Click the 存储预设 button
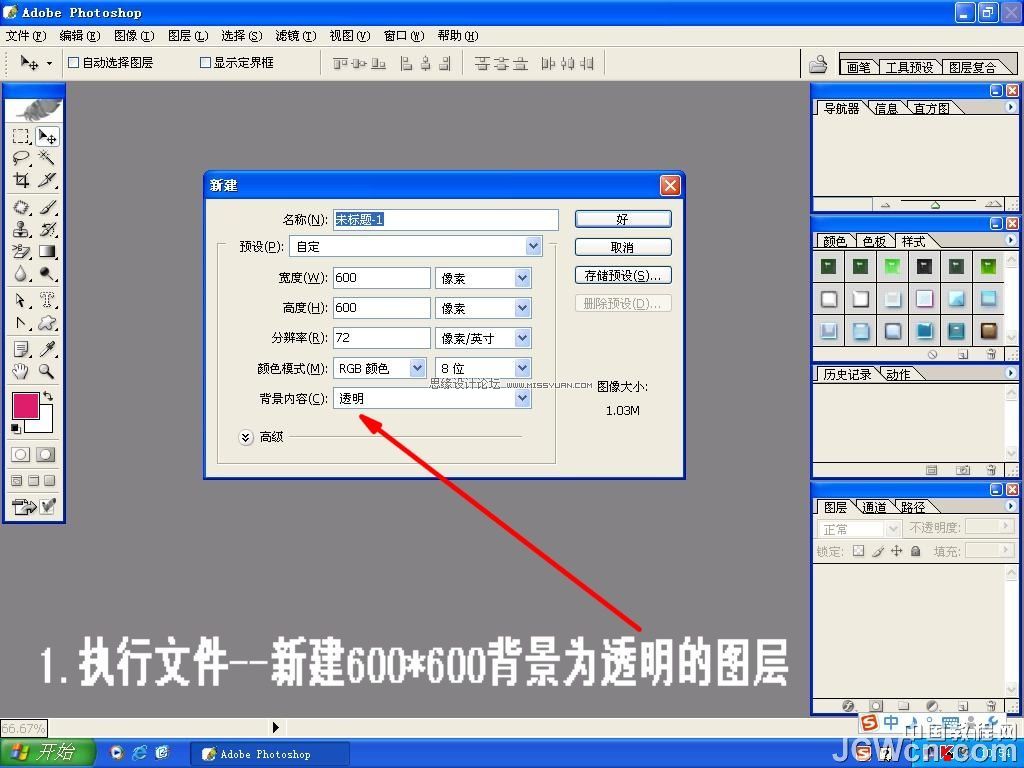Screen dimensions: 1024x768 point(623,276)
